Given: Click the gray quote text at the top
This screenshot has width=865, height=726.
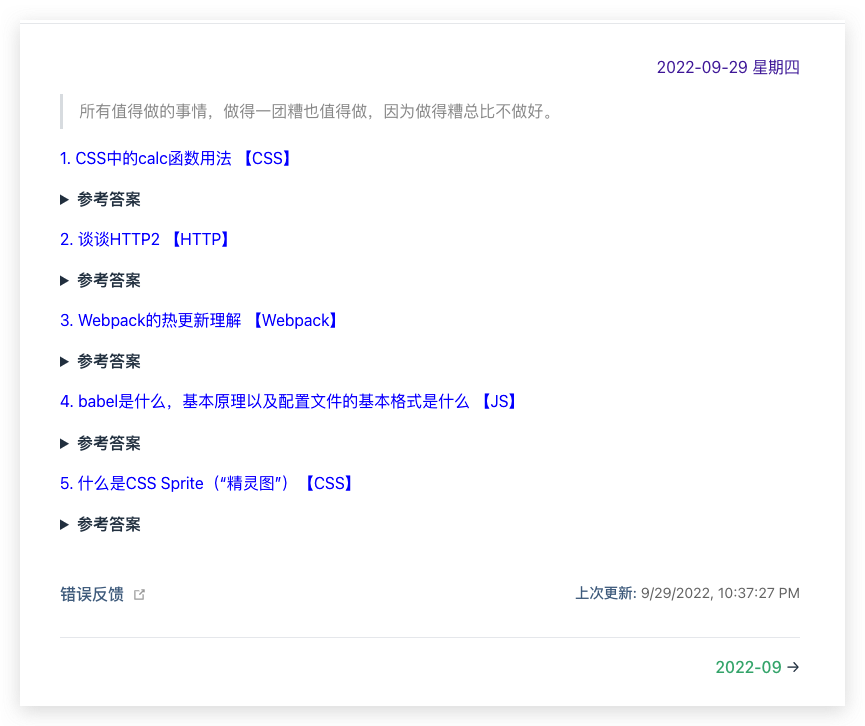Looking at the screenshot, I should 316,110.
